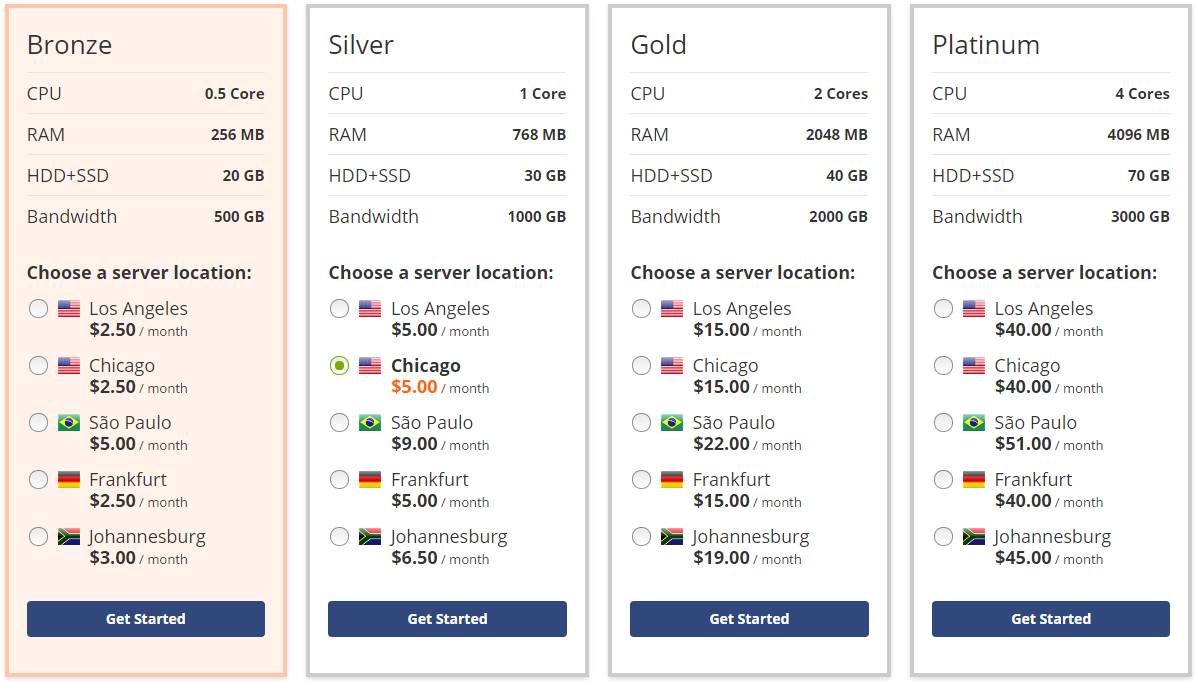The height and width of the screenshot is (682, 1196).
Task: Click the South Africa flag in Gold plan
Action: (x=672, y=537)
